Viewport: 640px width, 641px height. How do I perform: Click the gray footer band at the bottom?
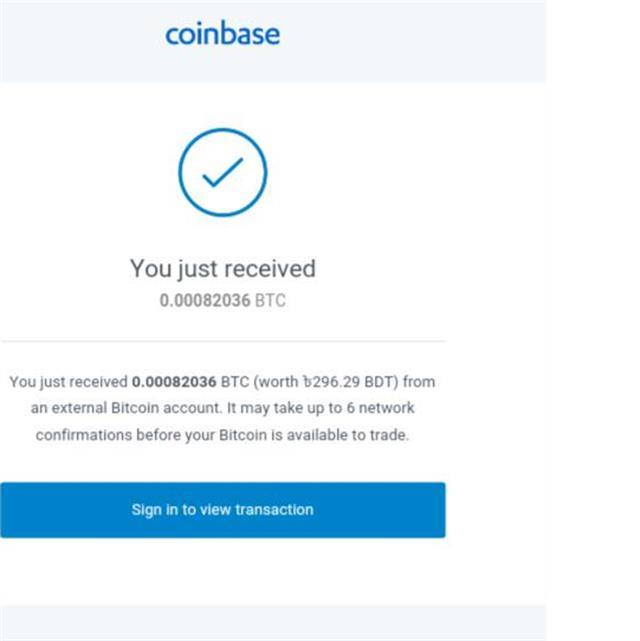pos(272,622)
